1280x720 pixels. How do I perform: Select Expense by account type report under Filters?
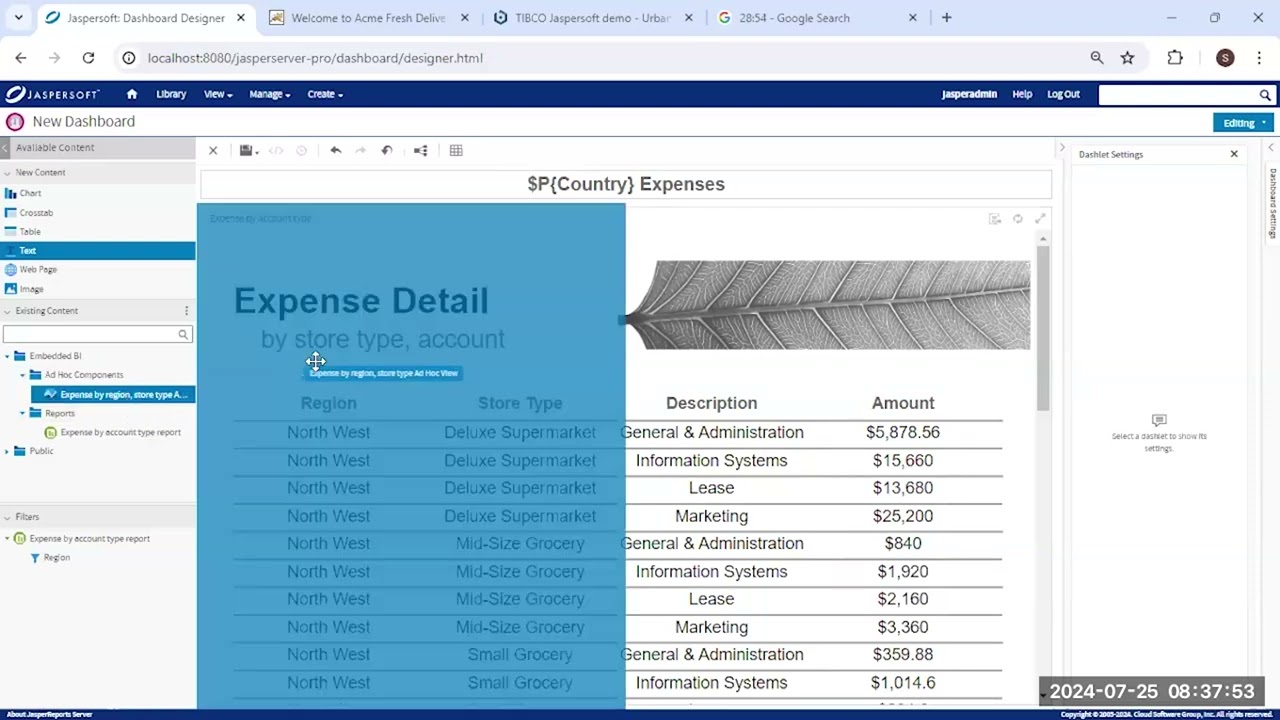click(89, 538)
